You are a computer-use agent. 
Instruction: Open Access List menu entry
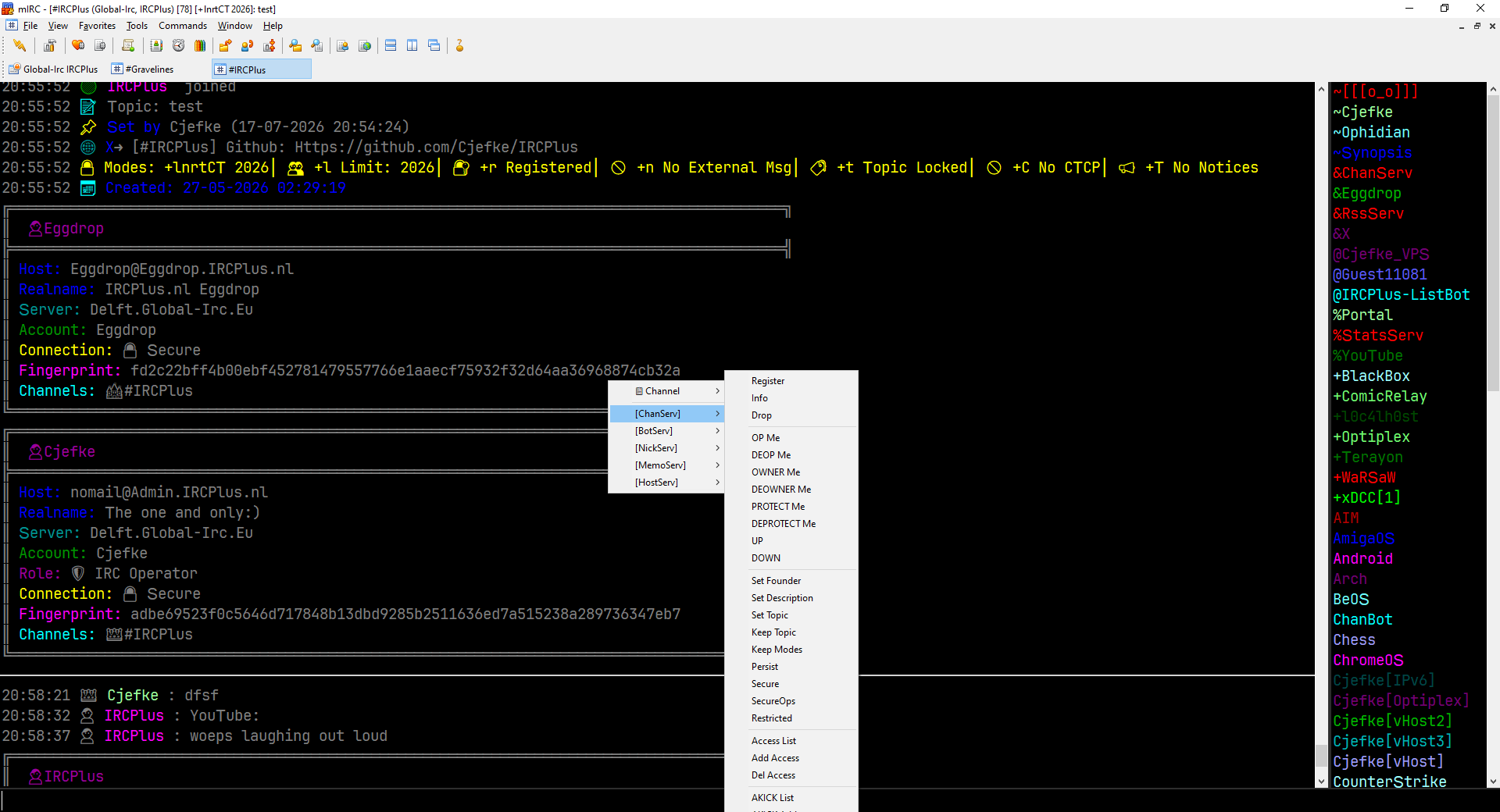point(791,741)
